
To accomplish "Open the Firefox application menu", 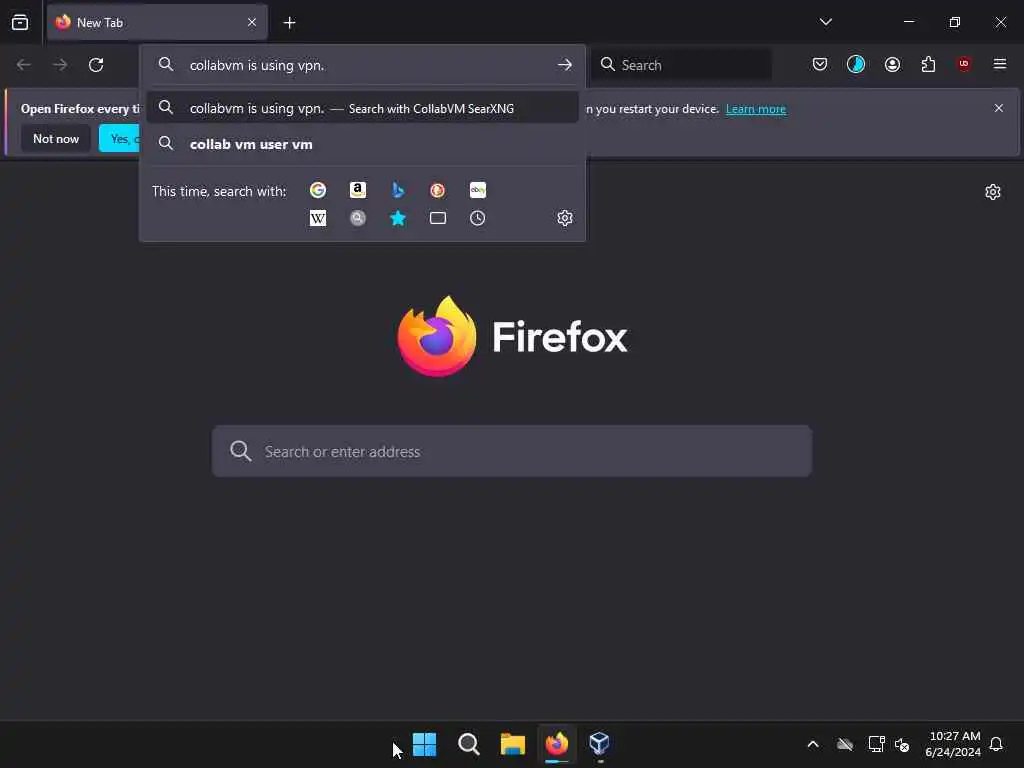I will (x=1000, y=64).
